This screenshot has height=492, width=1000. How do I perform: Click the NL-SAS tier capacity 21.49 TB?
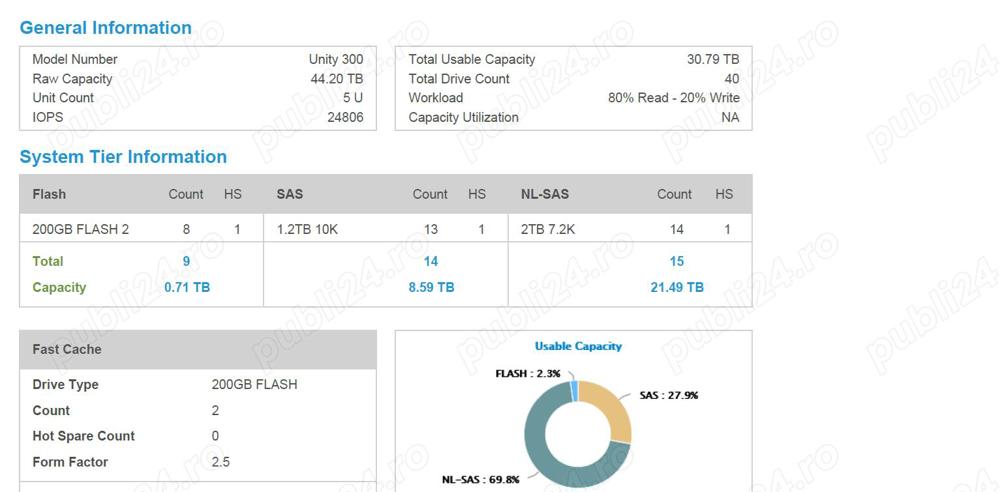(677, 287)
